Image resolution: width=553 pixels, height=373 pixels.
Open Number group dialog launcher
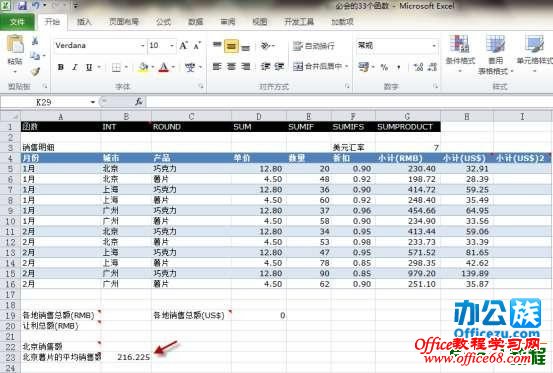[x=436, y=86]
